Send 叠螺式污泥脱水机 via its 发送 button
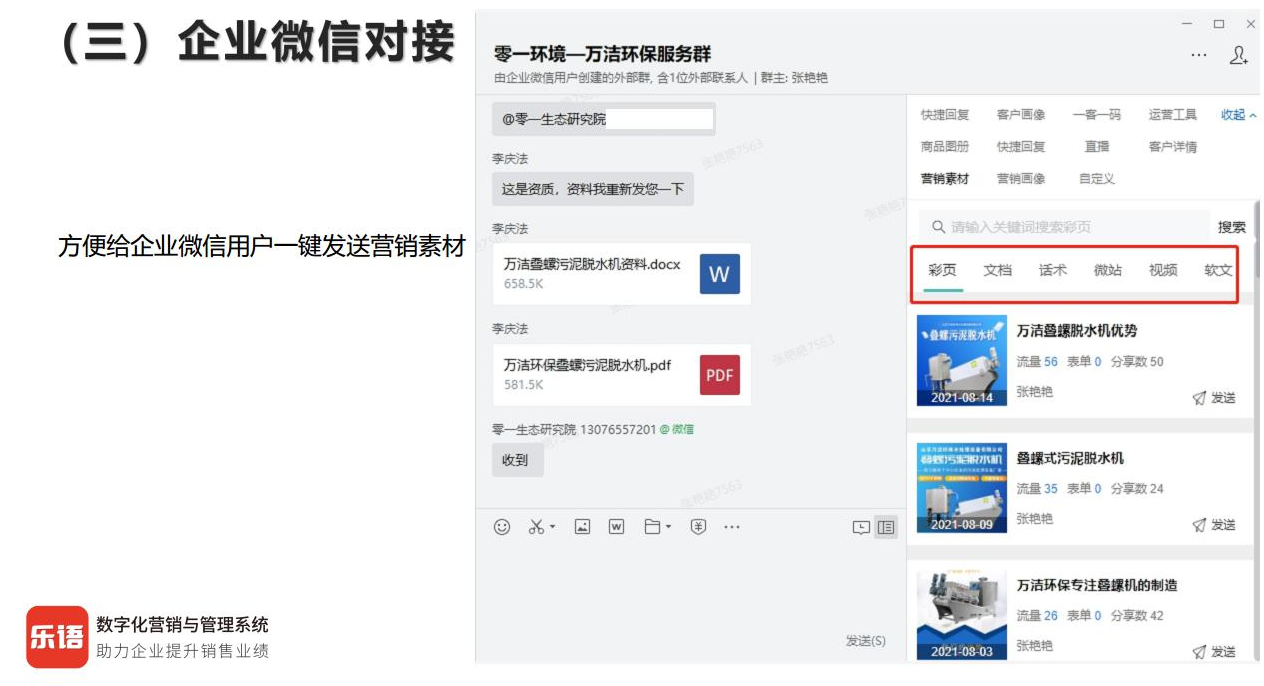Screen dimensions: 1264x686 click(x=1214, y=525)
